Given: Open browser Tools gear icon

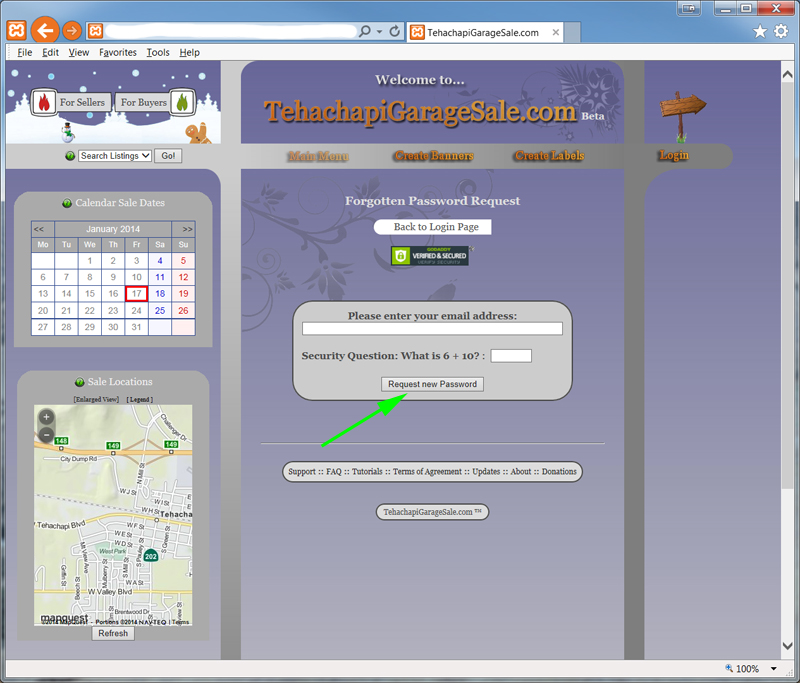Looking at the screenshot, I should [781, 32].
